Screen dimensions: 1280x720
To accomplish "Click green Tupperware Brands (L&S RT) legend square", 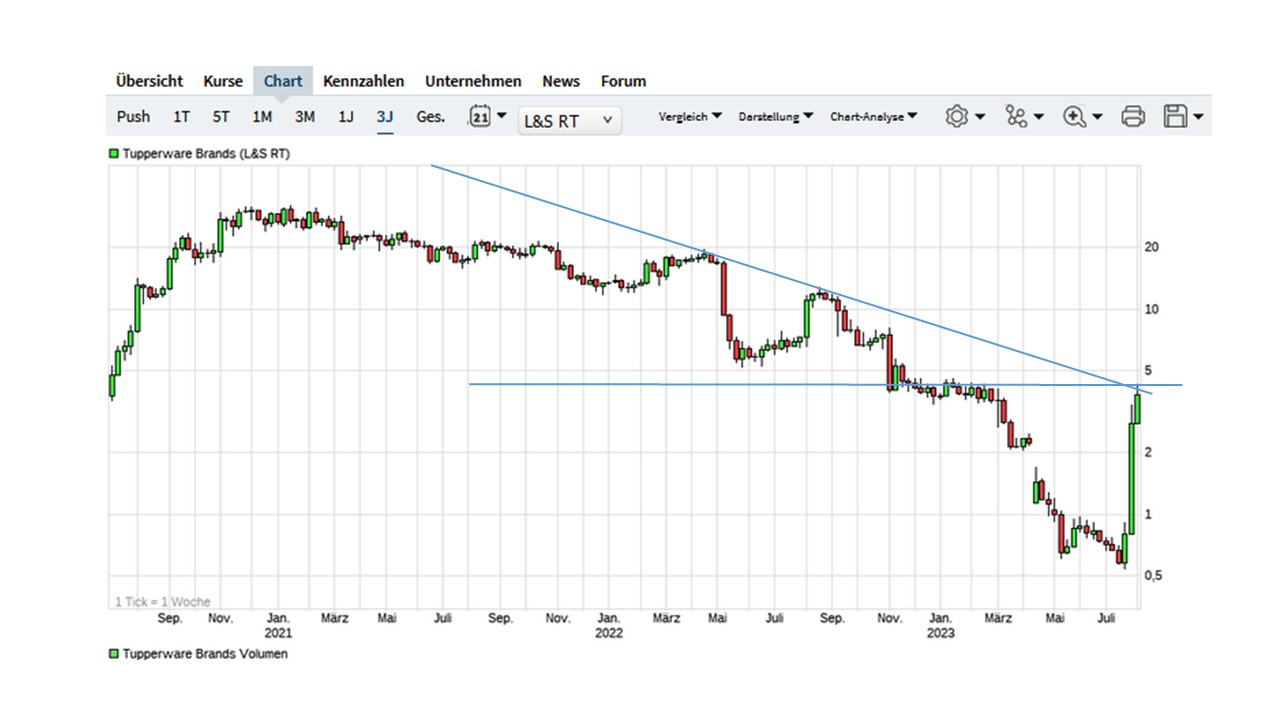I will (114, 153).
